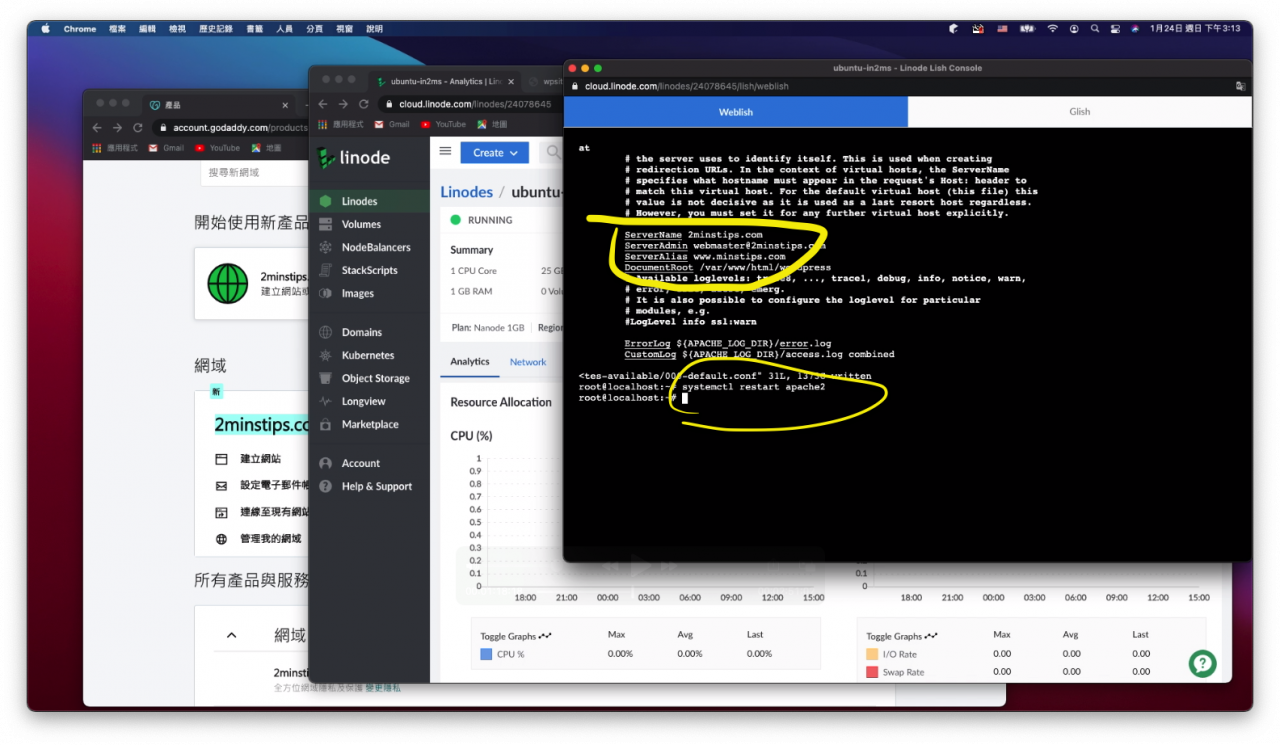Toggle CPU % graph series

click(502, 654)
